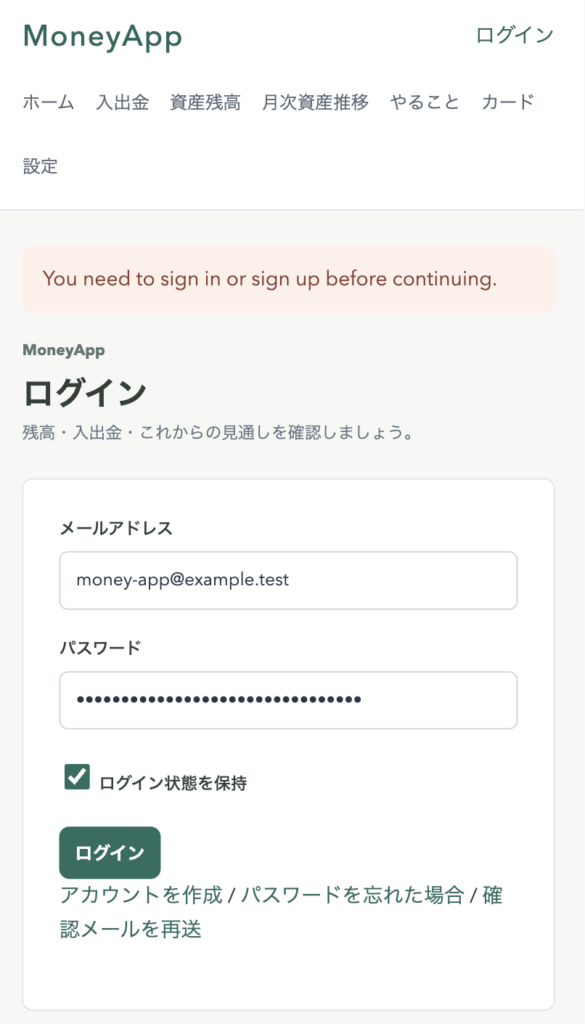
Task: Go to the ホーム navigation item
Action: point(49,103)
